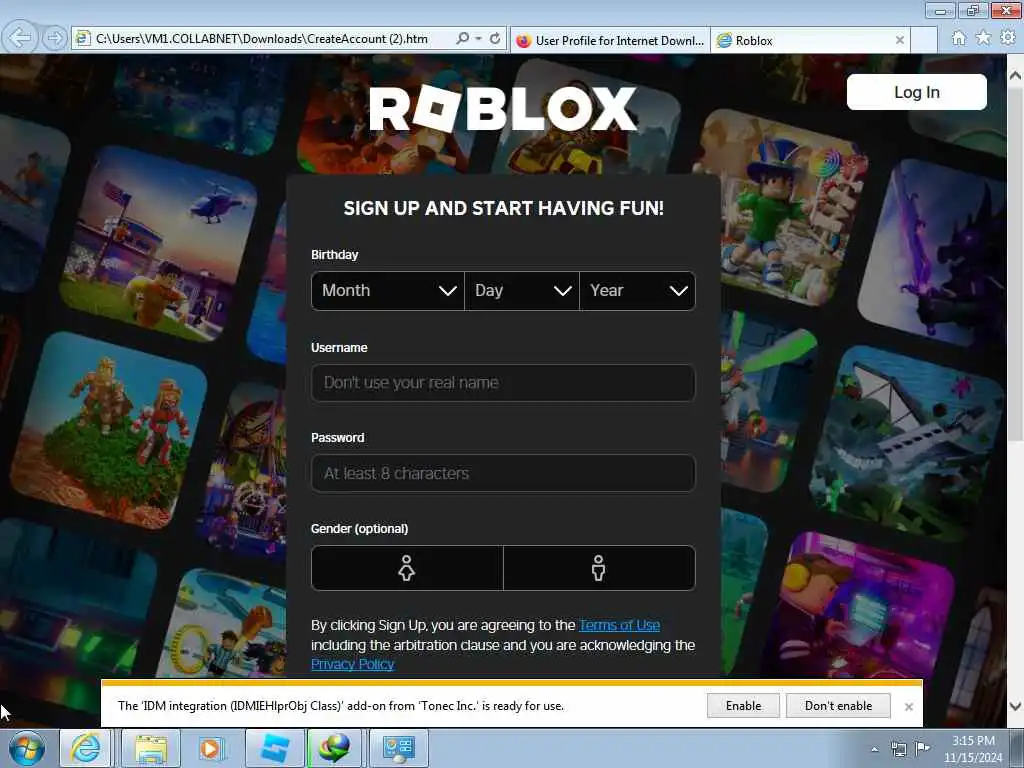Close the Roblox tab

click(899, 40)
